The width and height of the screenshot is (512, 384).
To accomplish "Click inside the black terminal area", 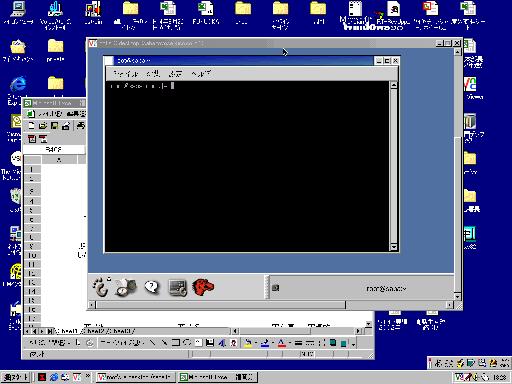I will pos(247,167).
